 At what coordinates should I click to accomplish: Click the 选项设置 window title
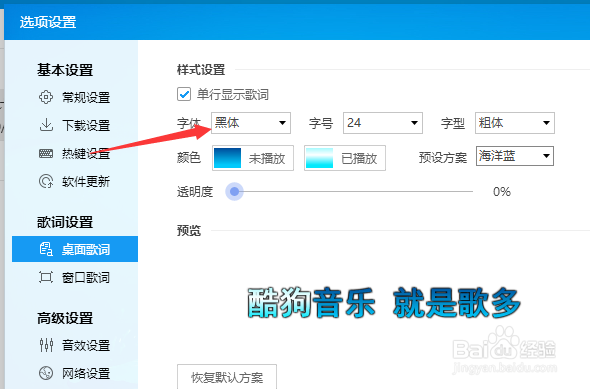[x=48, y=22]
